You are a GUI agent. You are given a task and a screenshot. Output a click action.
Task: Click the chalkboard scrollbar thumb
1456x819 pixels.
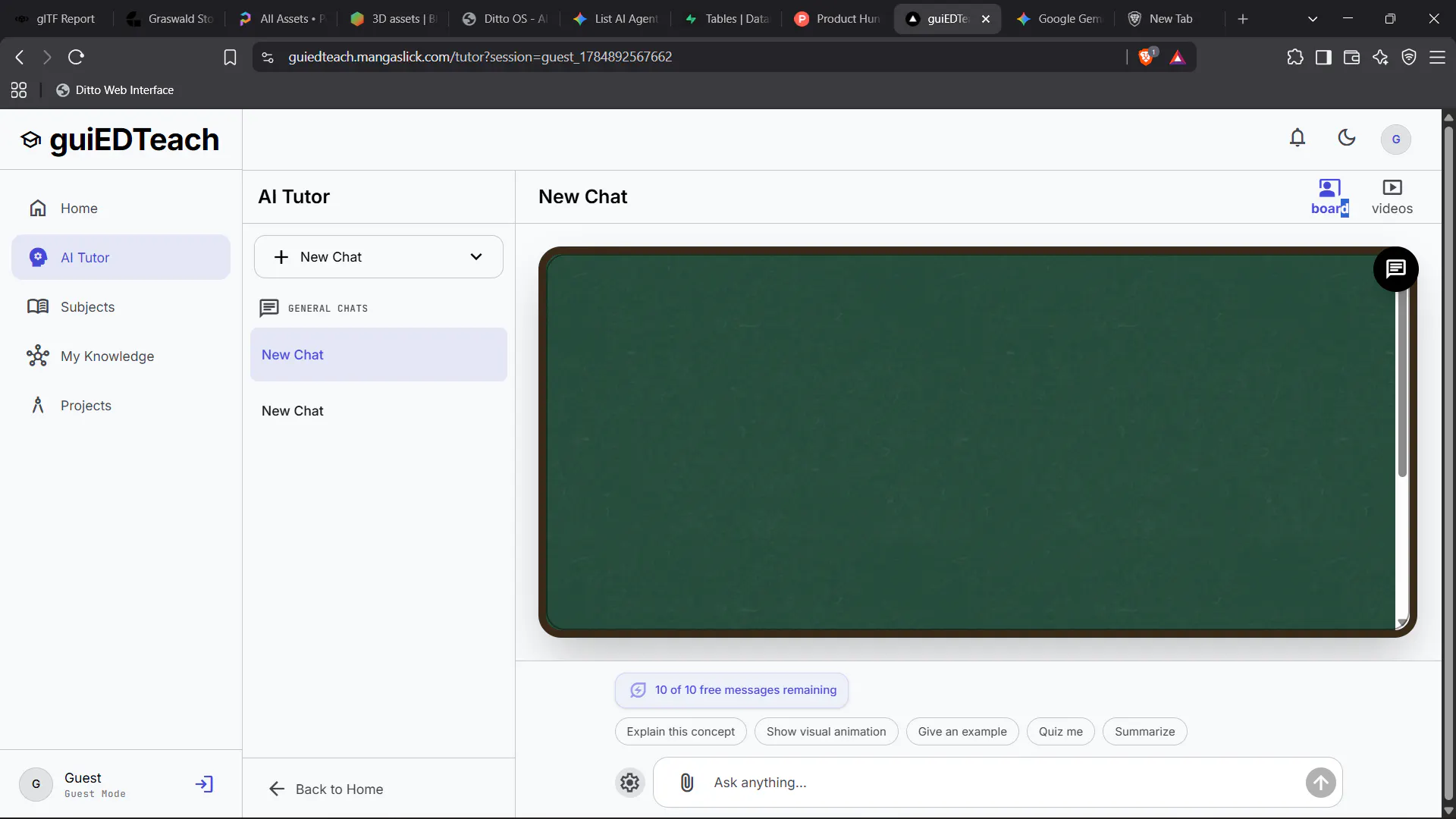[x=1402, y=383]
